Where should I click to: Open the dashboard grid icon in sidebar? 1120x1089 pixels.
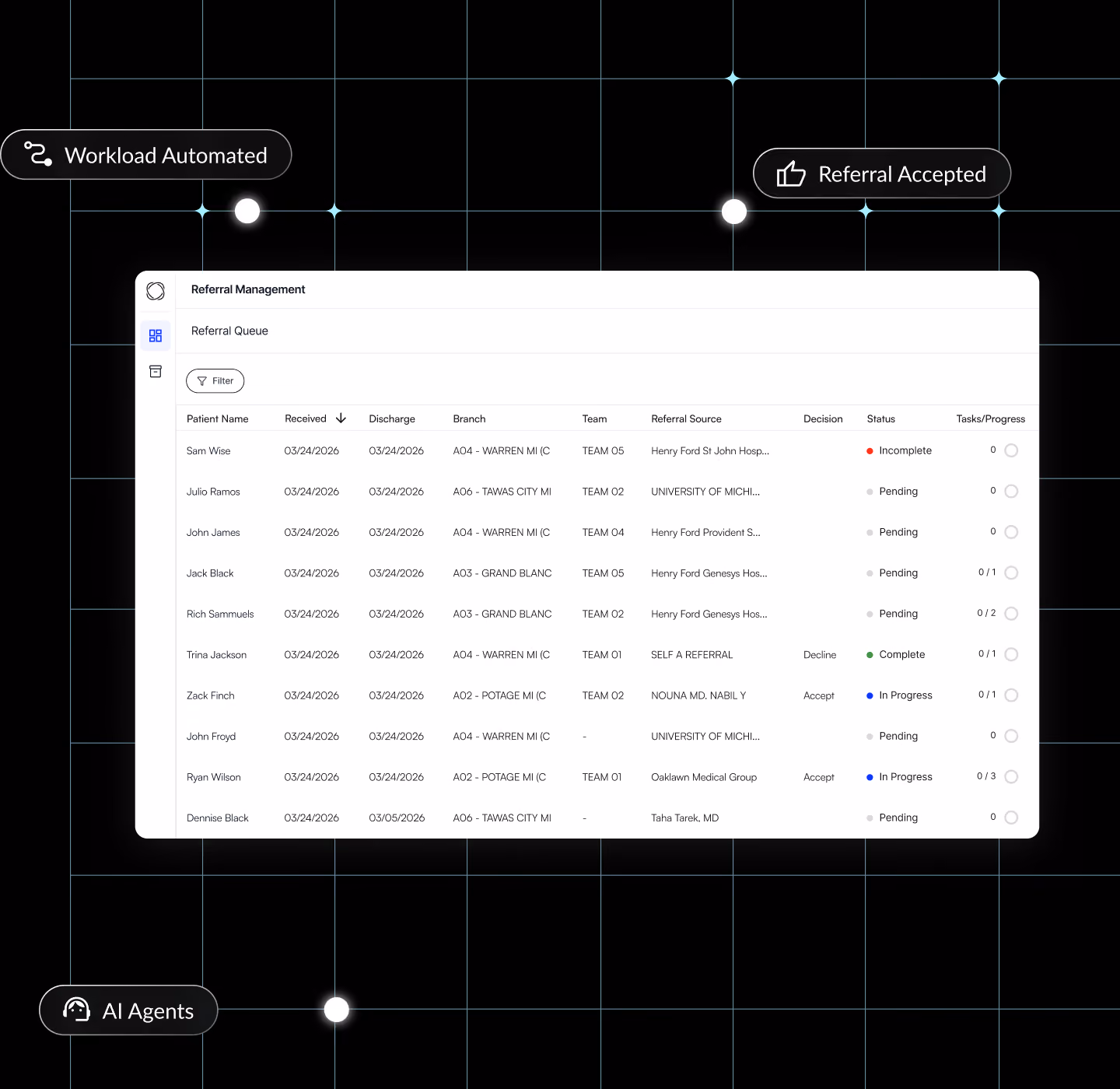pos(156,335)
